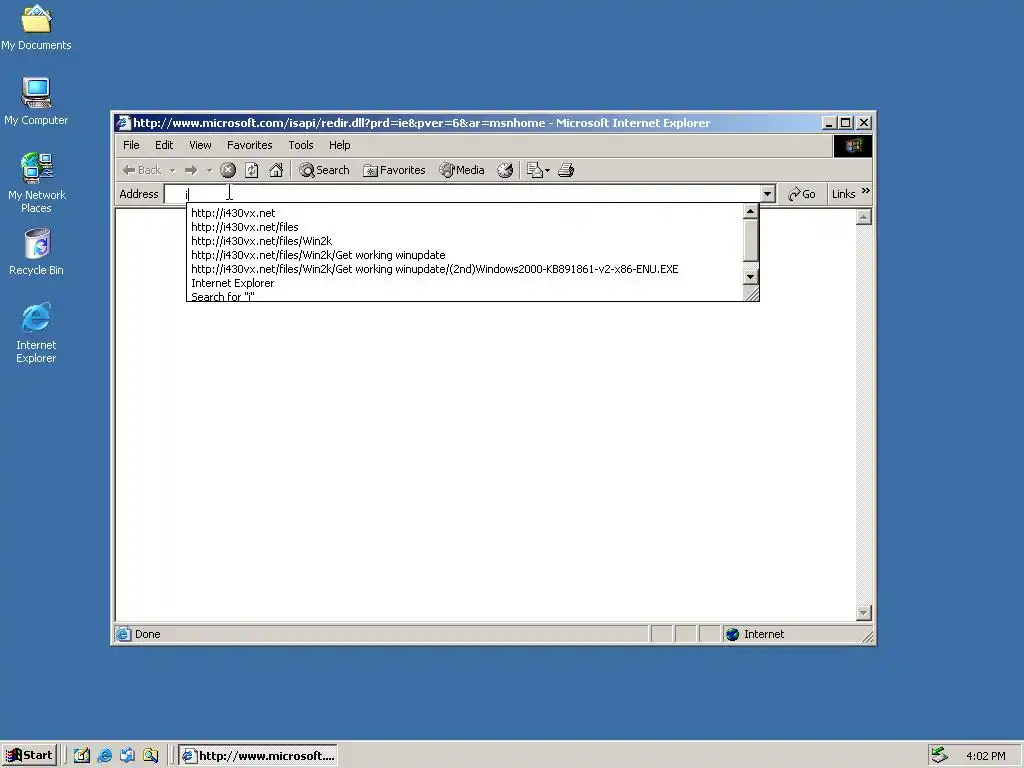Click the Go button

point(801,194)
